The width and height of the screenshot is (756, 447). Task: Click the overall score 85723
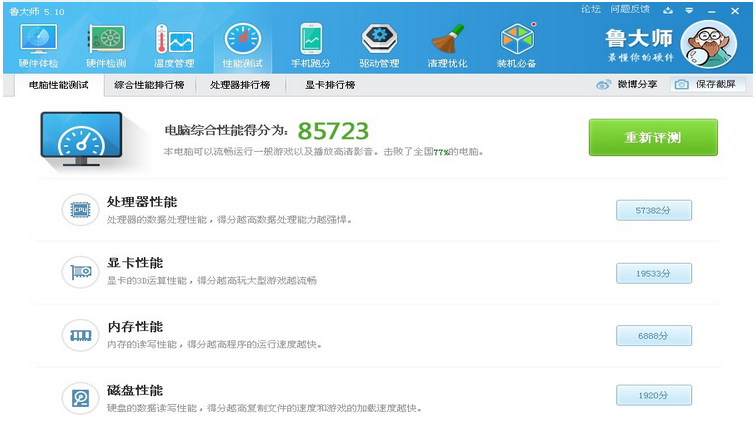pos(333,131)
